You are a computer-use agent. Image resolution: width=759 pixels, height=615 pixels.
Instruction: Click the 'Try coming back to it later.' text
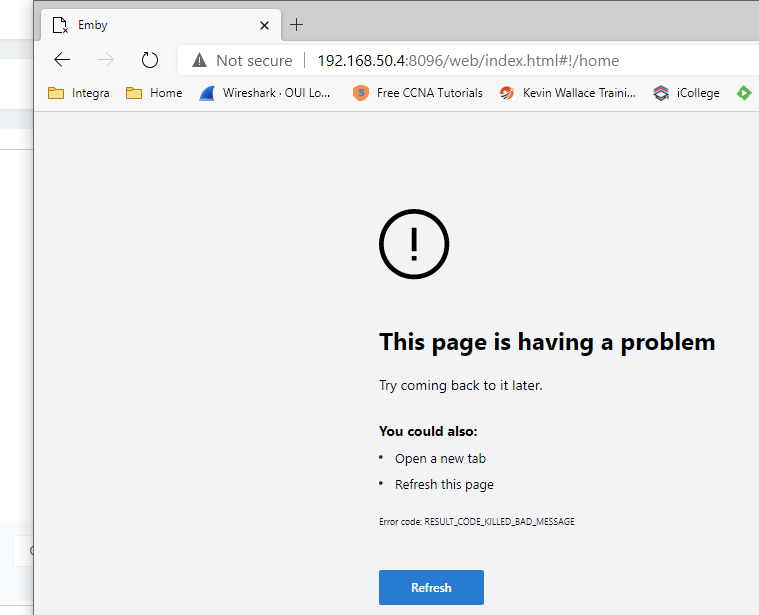(x=461, y=385)
